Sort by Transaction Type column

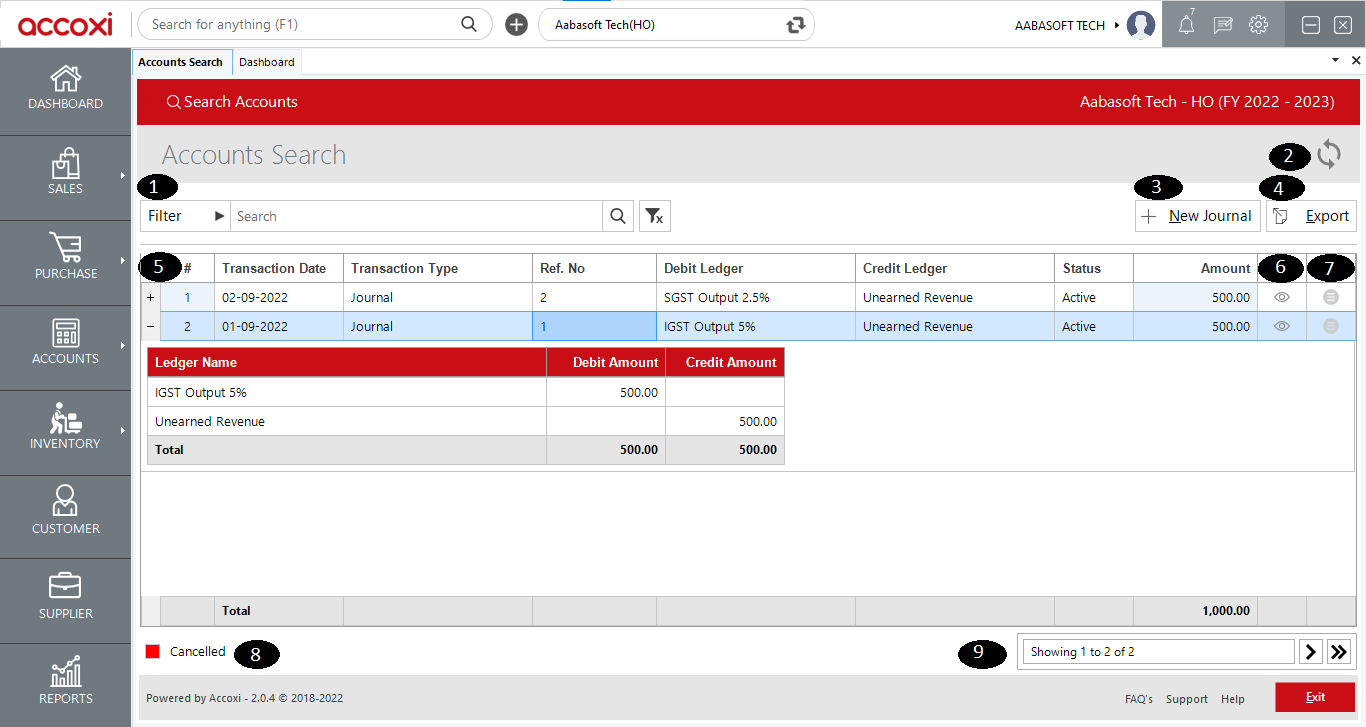(438, 268)
